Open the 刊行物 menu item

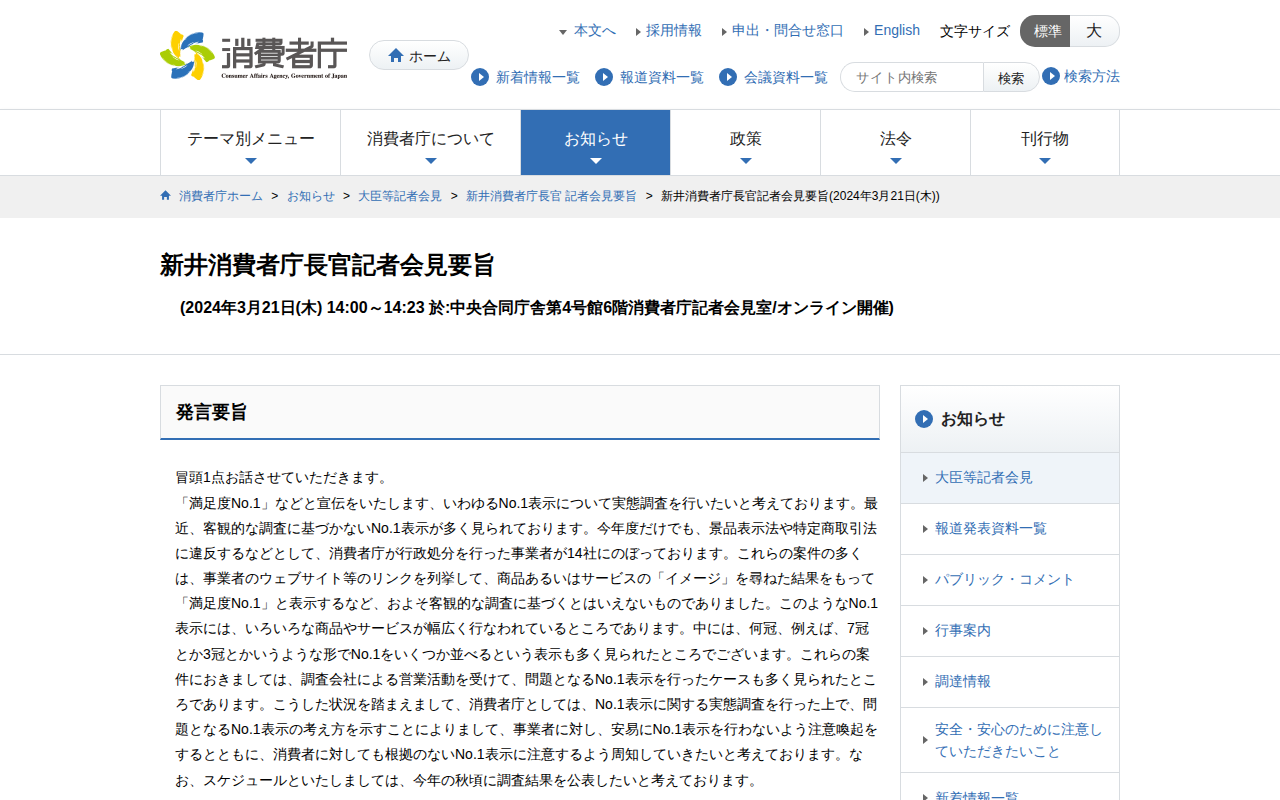coord(1045,142)
